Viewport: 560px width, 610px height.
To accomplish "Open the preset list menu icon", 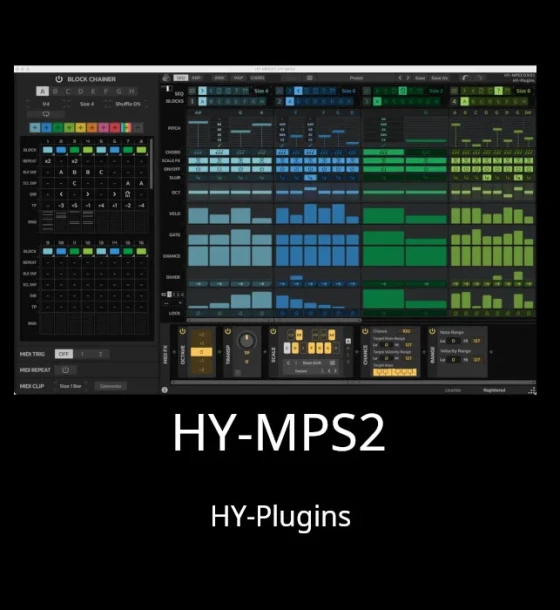I will (x=309, y=78).
